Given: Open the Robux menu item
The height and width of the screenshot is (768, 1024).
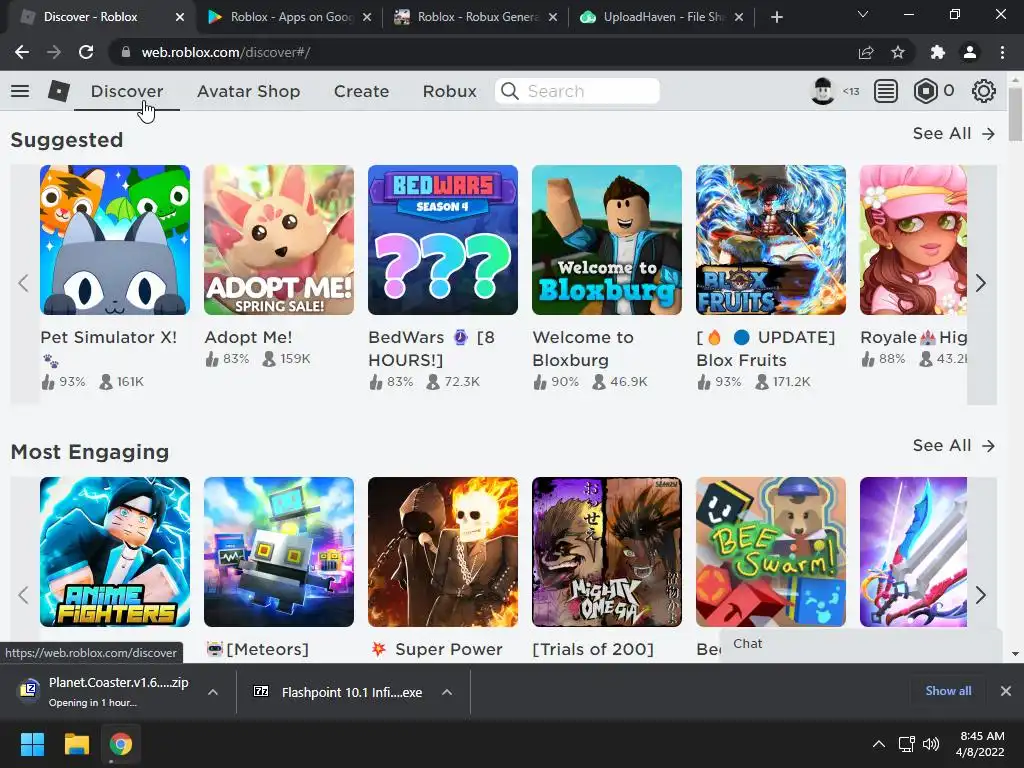Looking at the screenshot, I should click(449, 91).
